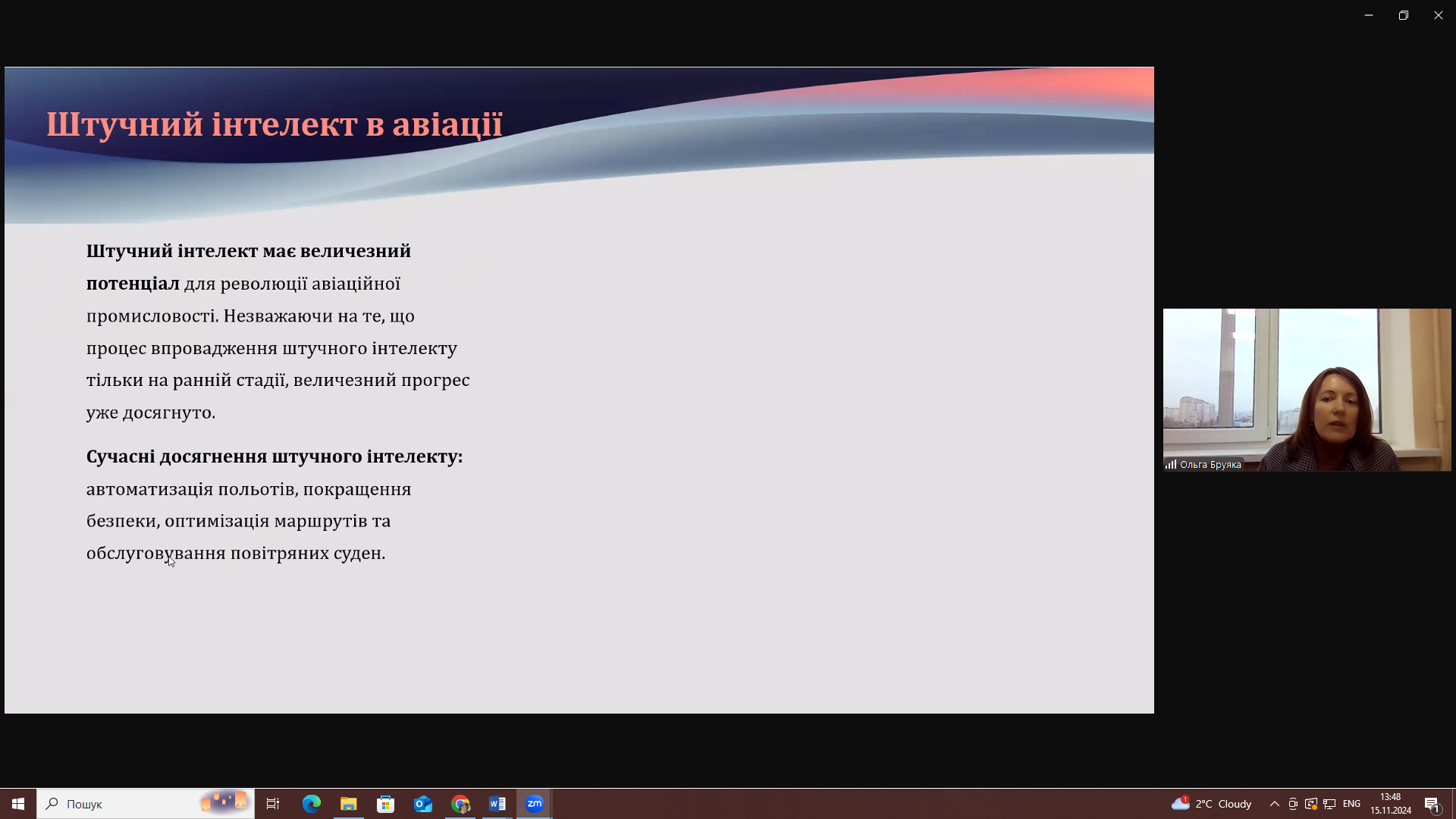Switch ENG input language indicator
This screenshot has height=819, width=1456.
1351,804
